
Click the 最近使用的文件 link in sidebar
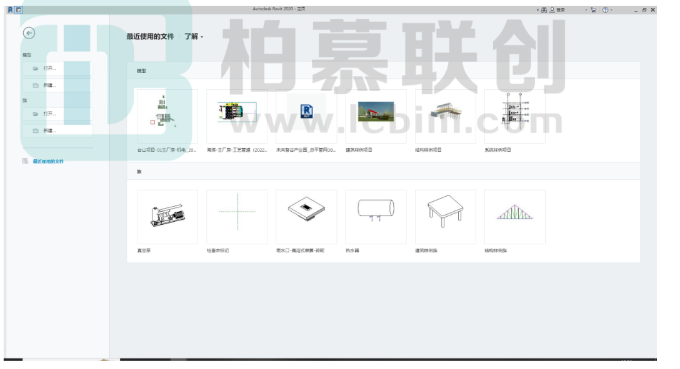48,161
